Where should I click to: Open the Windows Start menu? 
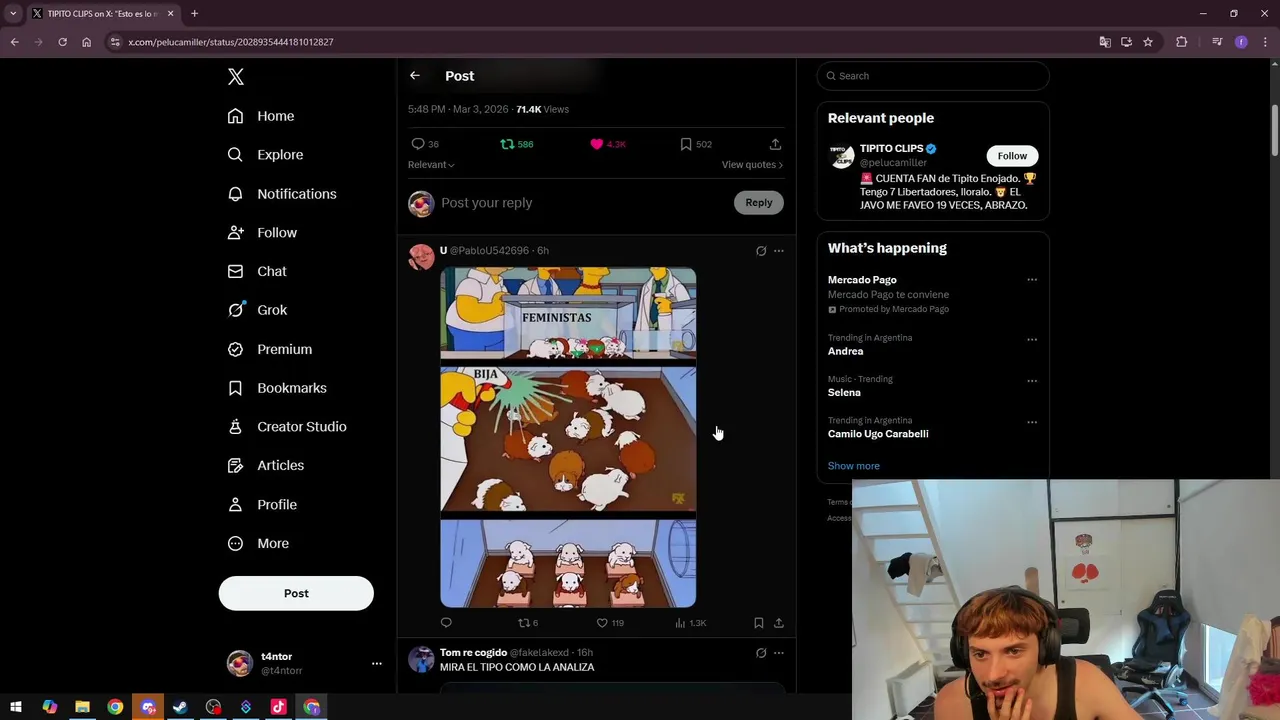pos(16,707)
